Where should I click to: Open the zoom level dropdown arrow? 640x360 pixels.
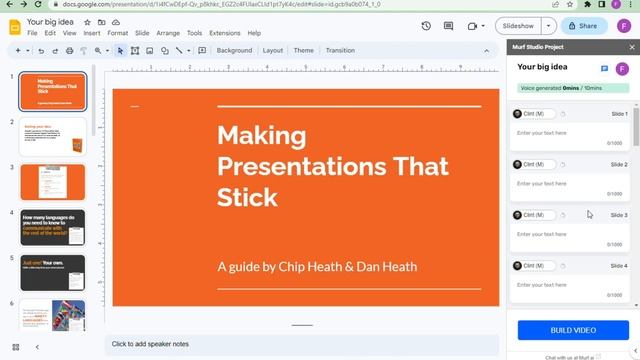pos(107,51)
